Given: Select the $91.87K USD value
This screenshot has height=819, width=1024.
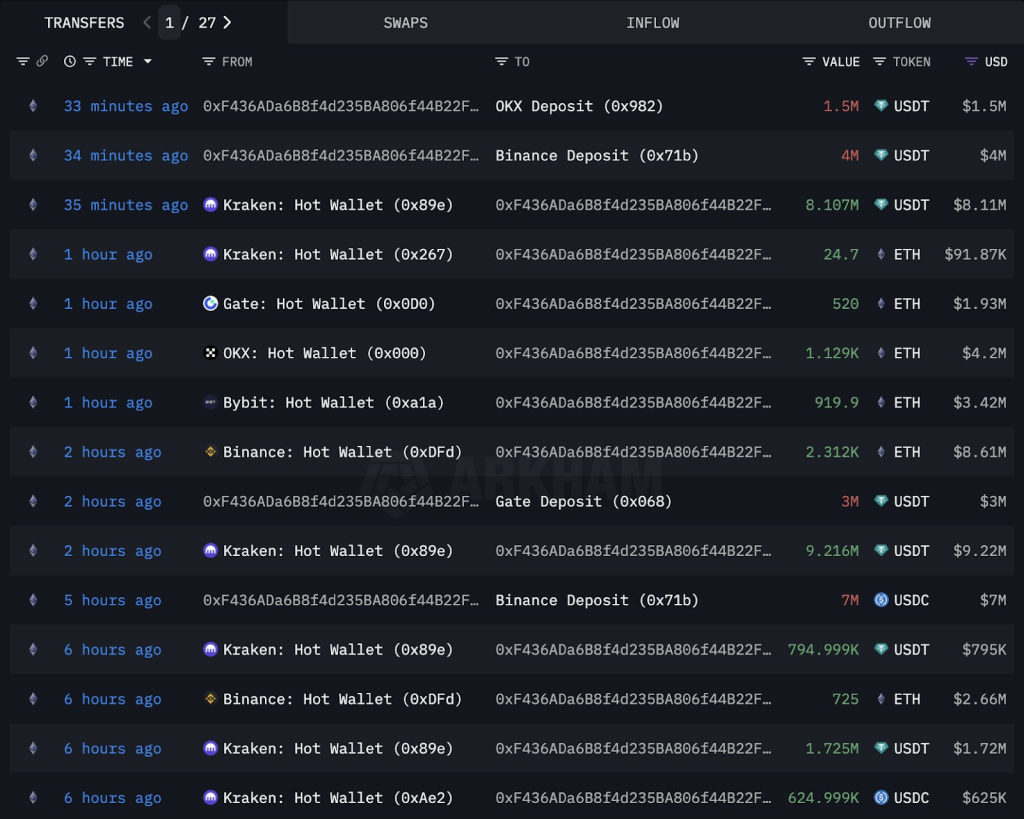Looking at the screenshot, I should coord(975,255).
